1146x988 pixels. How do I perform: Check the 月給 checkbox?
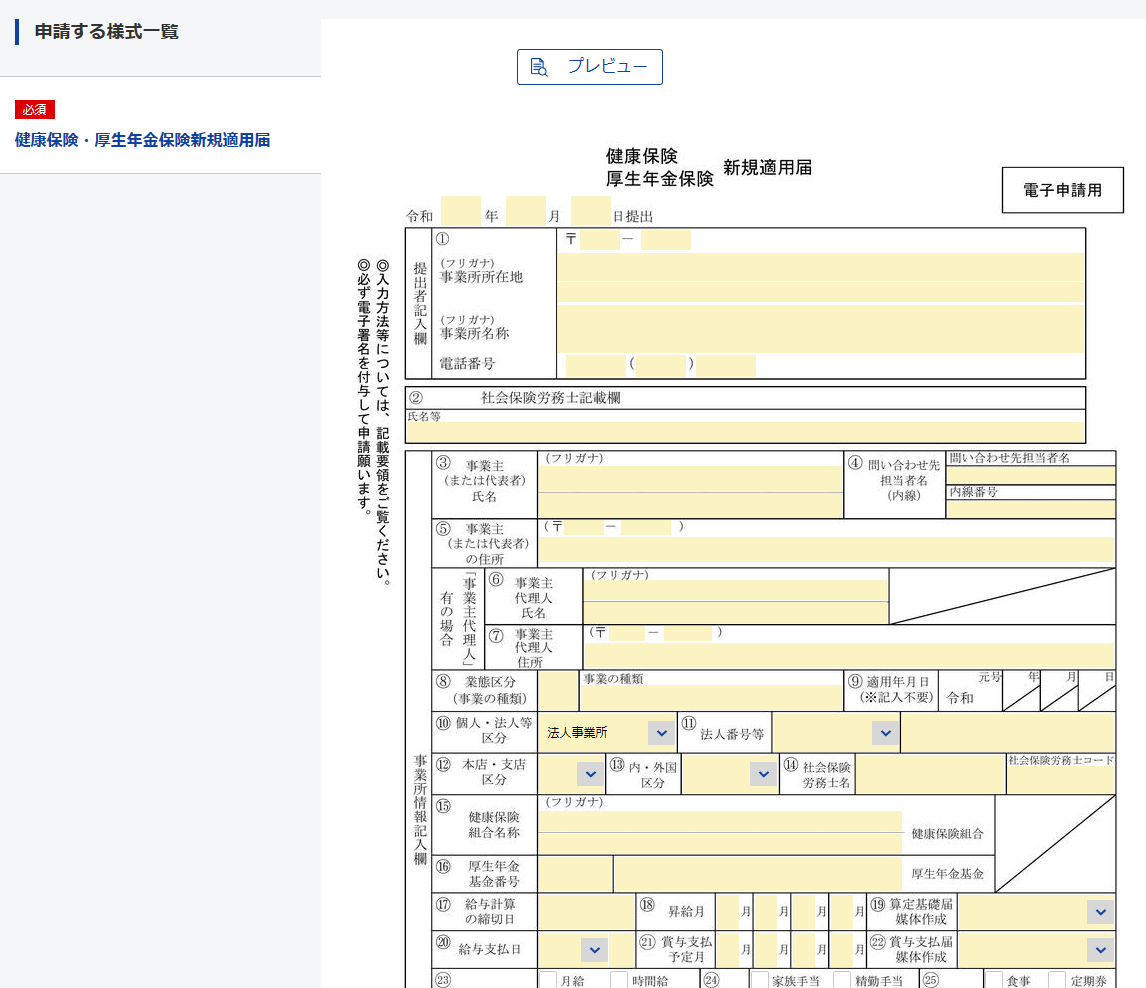coord(548,980)
